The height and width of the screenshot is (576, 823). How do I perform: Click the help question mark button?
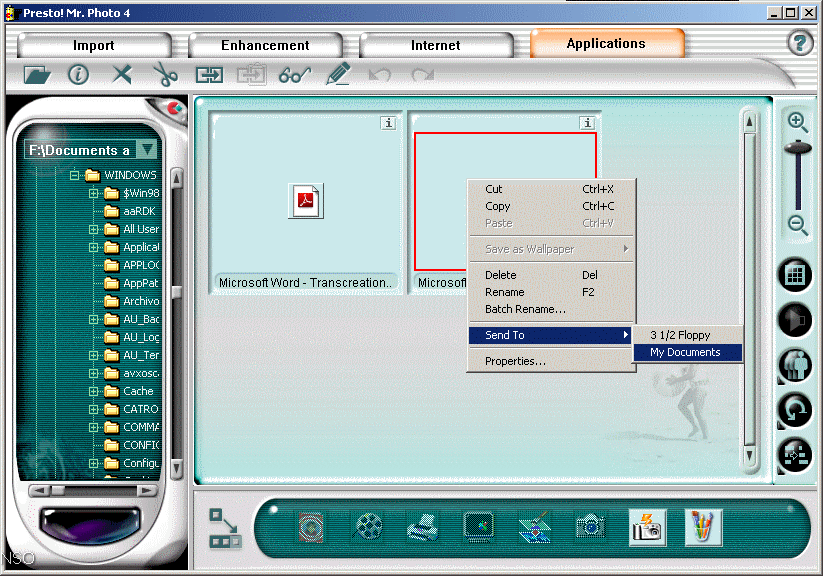[x=799, y=43]
